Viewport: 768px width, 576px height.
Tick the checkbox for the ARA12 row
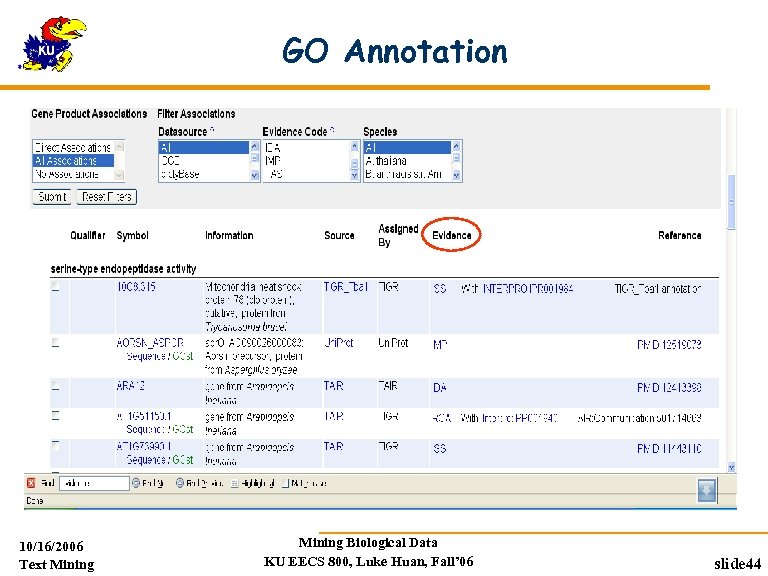[56, 385]
